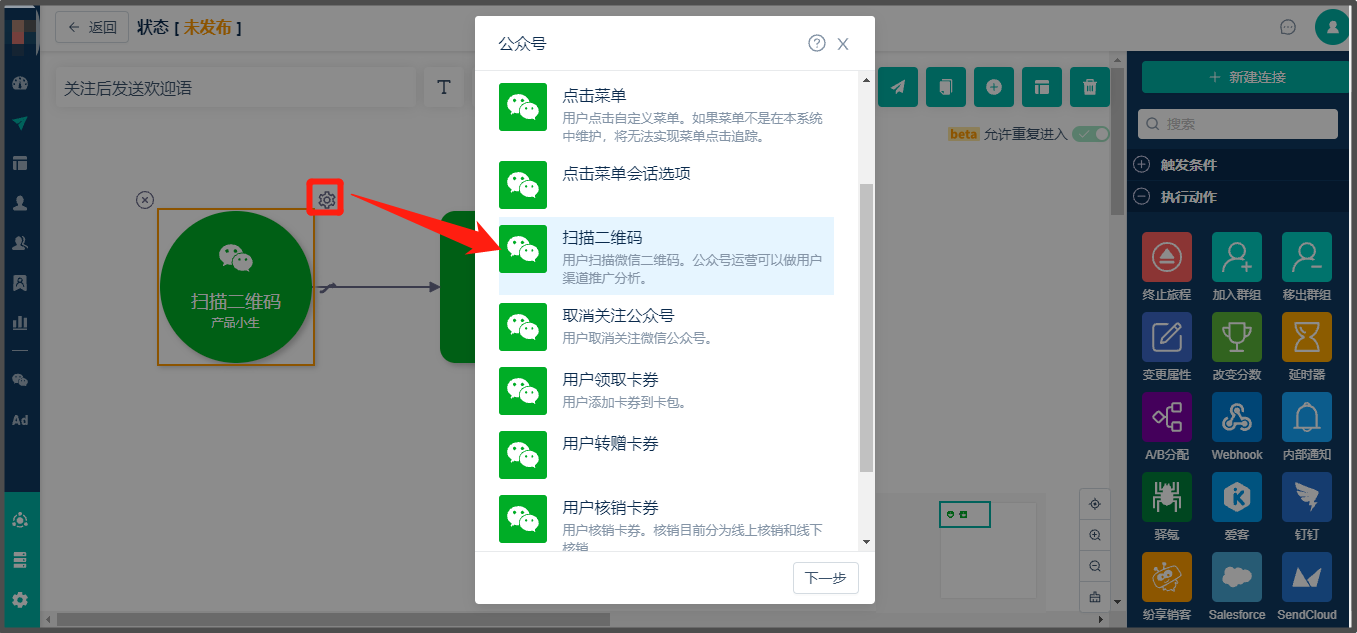
Task: Choose the 用户核销卡券 trigger option
Action: point(666,520)
